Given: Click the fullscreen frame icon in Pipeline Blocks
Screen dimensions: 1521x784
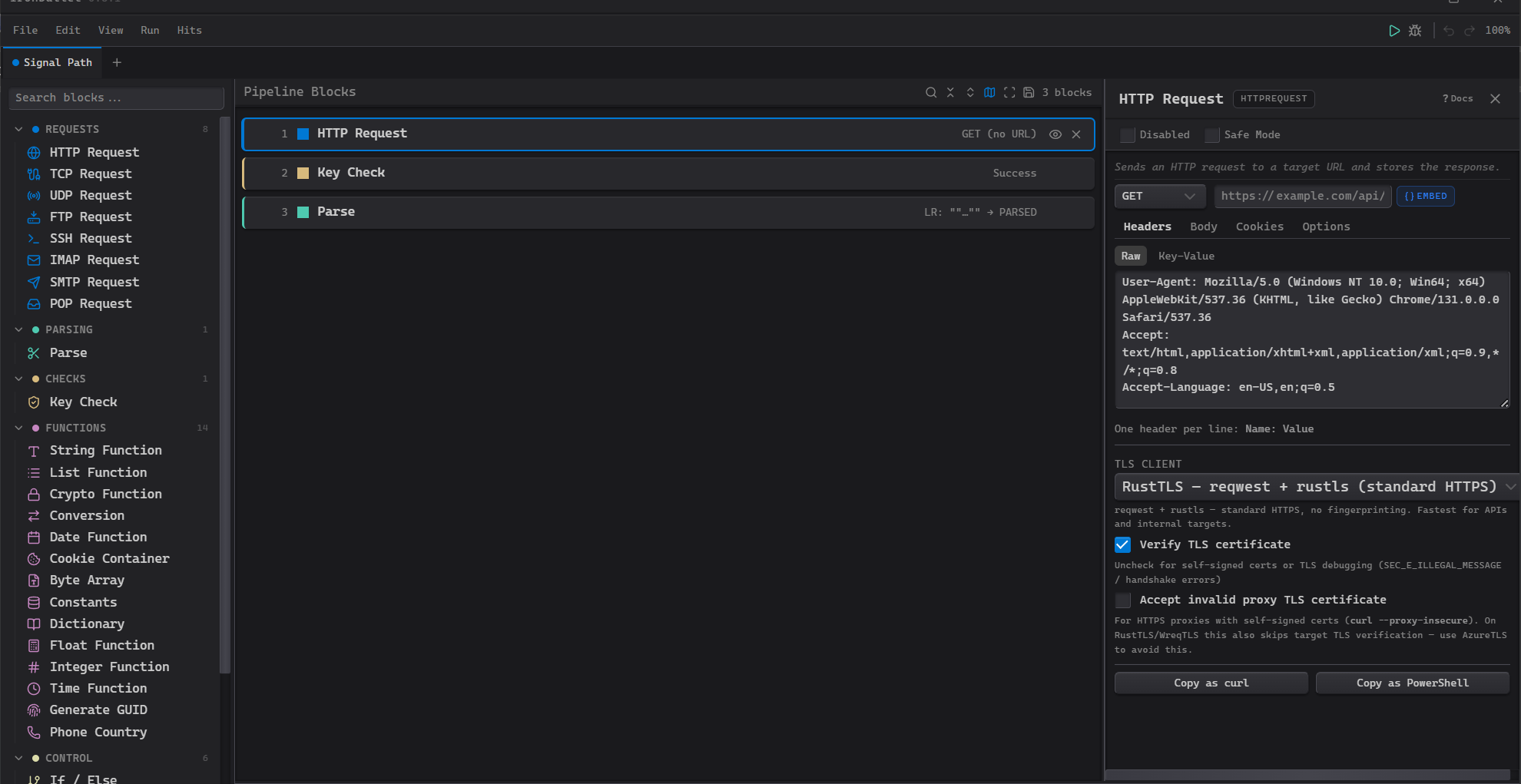Looking at the screenshot, I should [1009, 92].
